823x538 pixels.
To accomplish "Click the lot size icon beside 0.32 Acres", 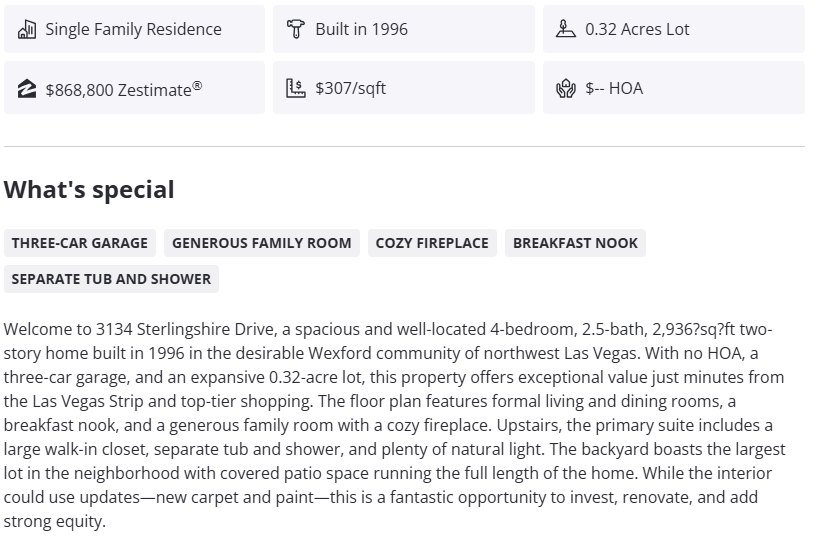I will point(565,29).
